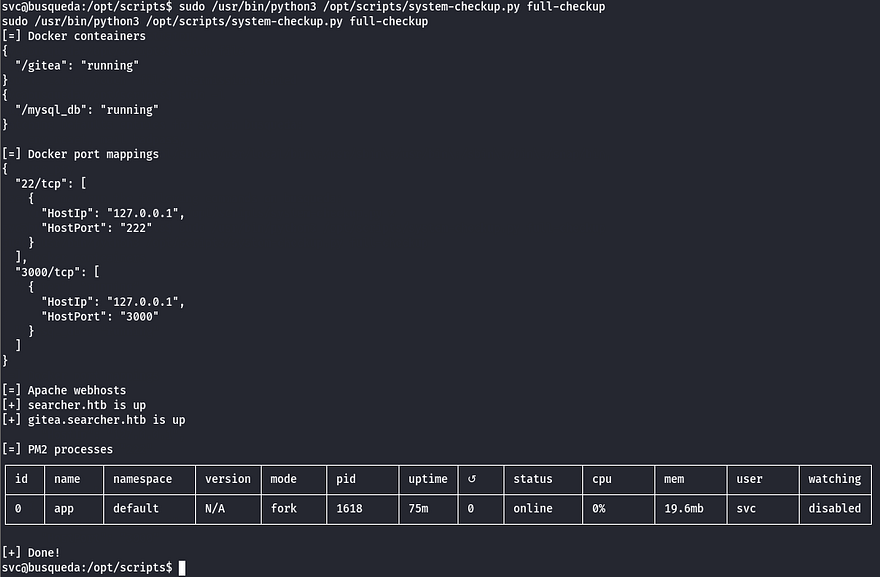Click the "online" status cell
Screen dimensions: 880x577
(x=533, y=508)
